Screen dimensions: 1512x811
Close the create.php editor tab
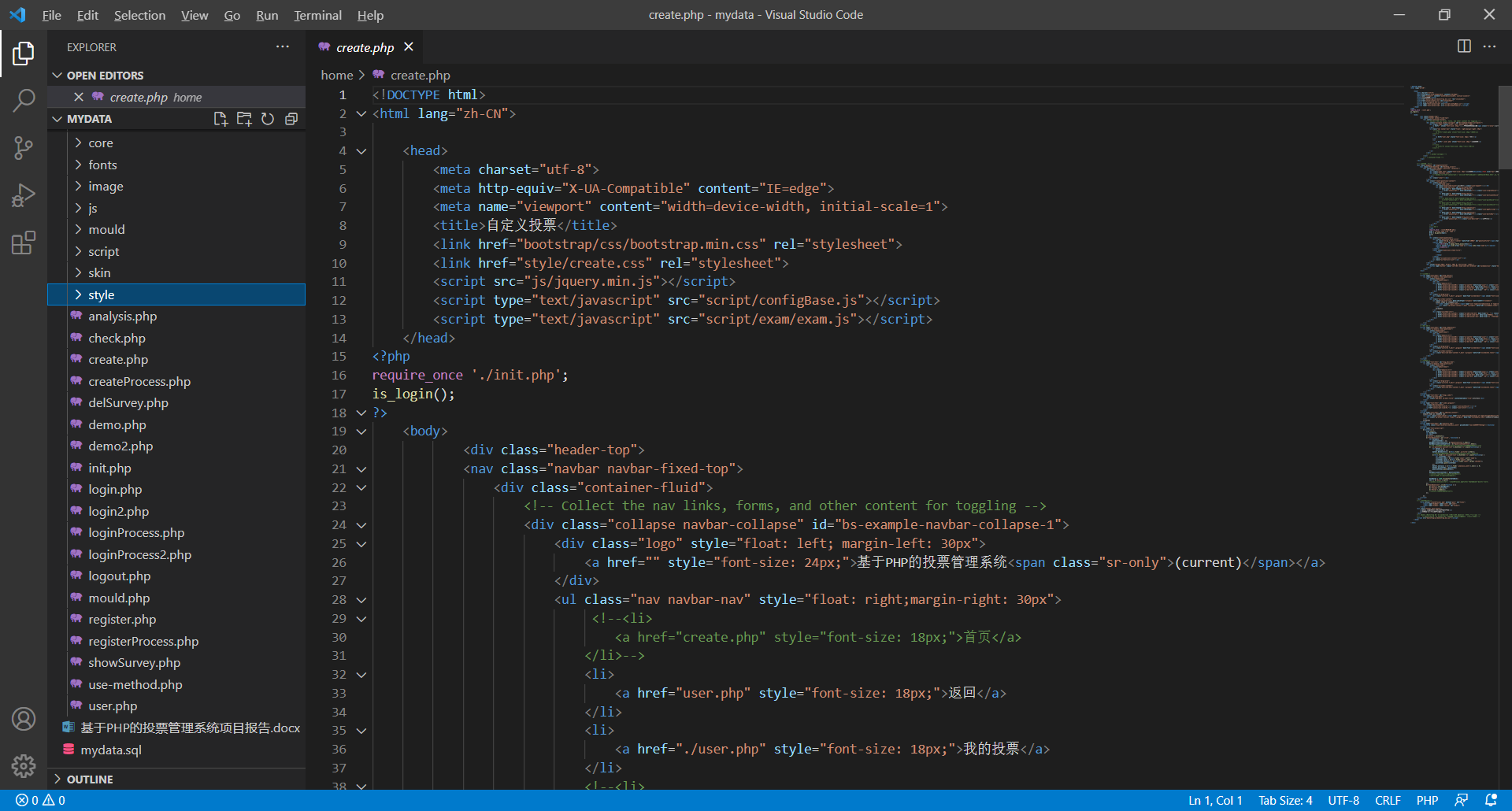click(409, 47)
